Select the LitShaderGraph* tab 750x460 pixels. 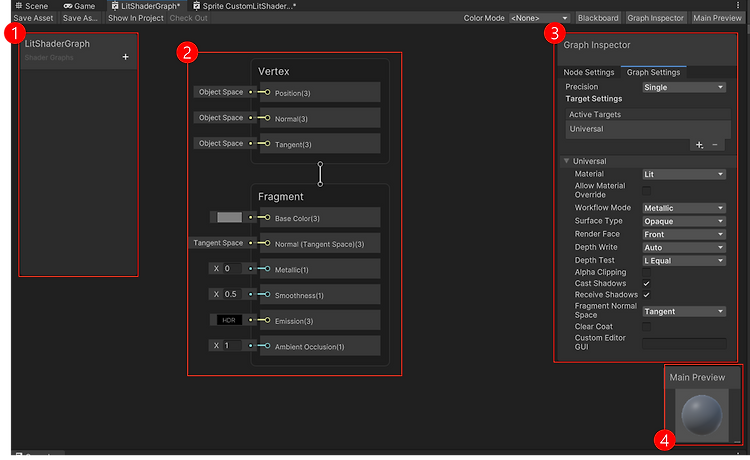146,6
